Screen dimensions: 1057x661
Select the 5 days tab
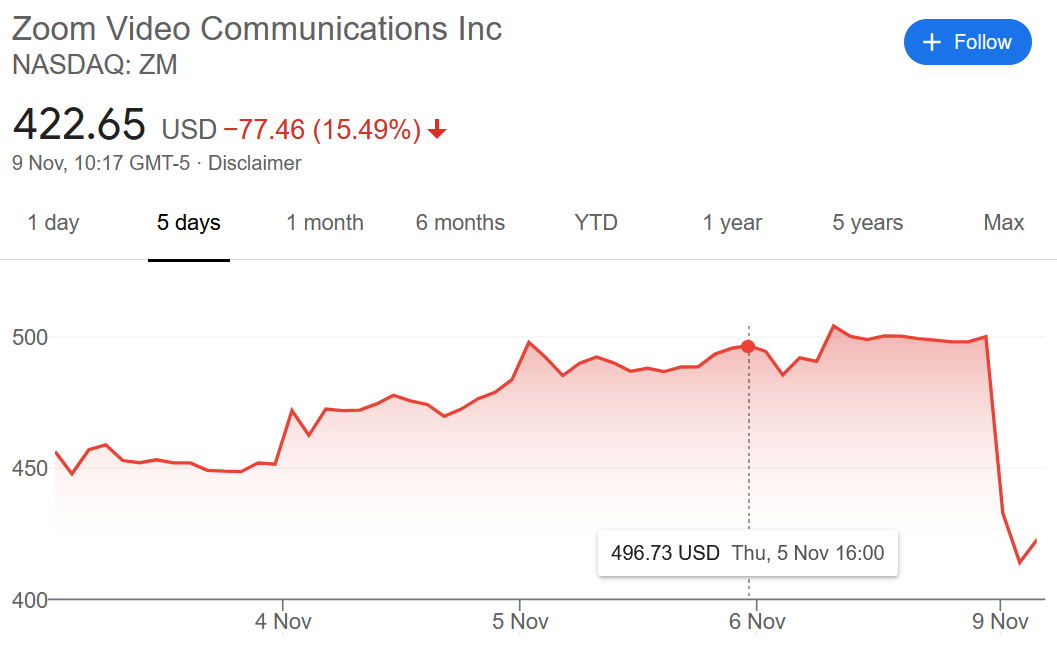click(189, 222)
